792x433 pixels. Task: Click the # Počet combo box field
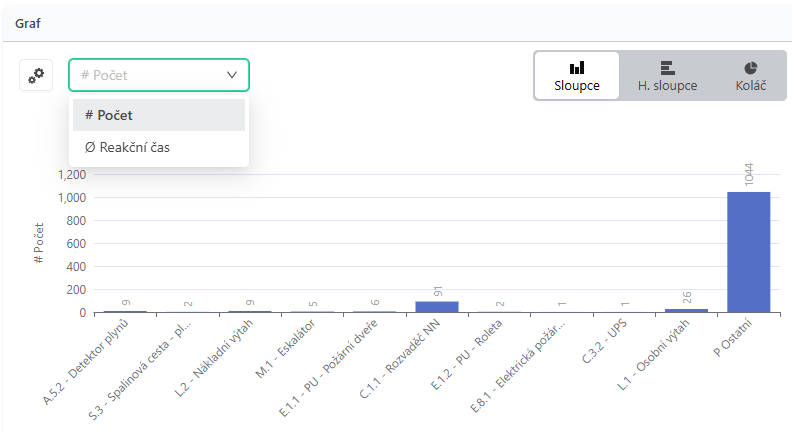point(159,75)
